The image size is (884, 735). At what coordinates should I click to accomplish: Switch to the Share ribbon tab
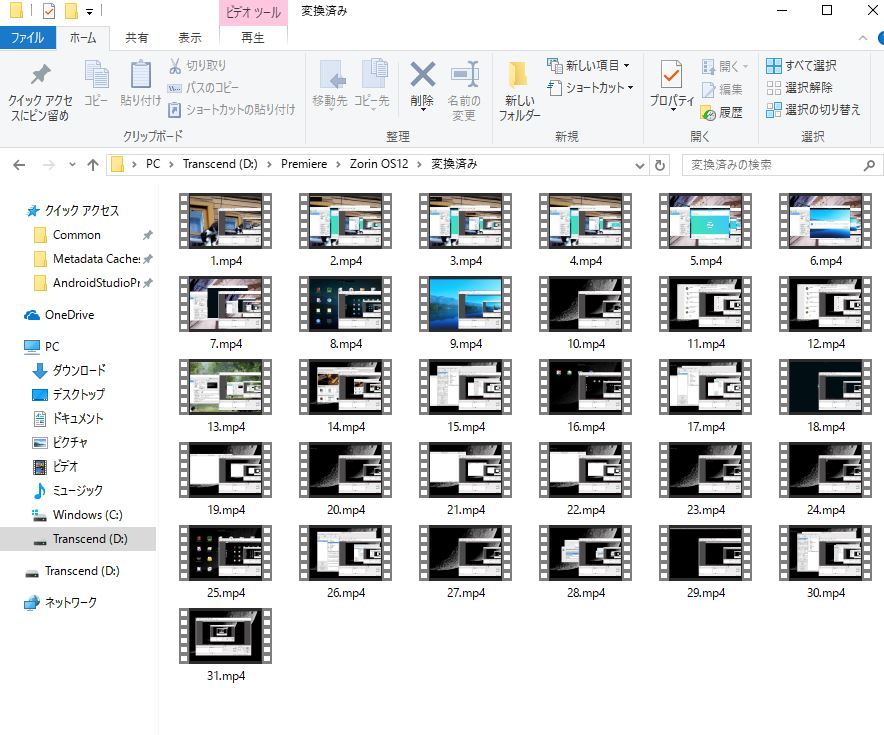137,38
